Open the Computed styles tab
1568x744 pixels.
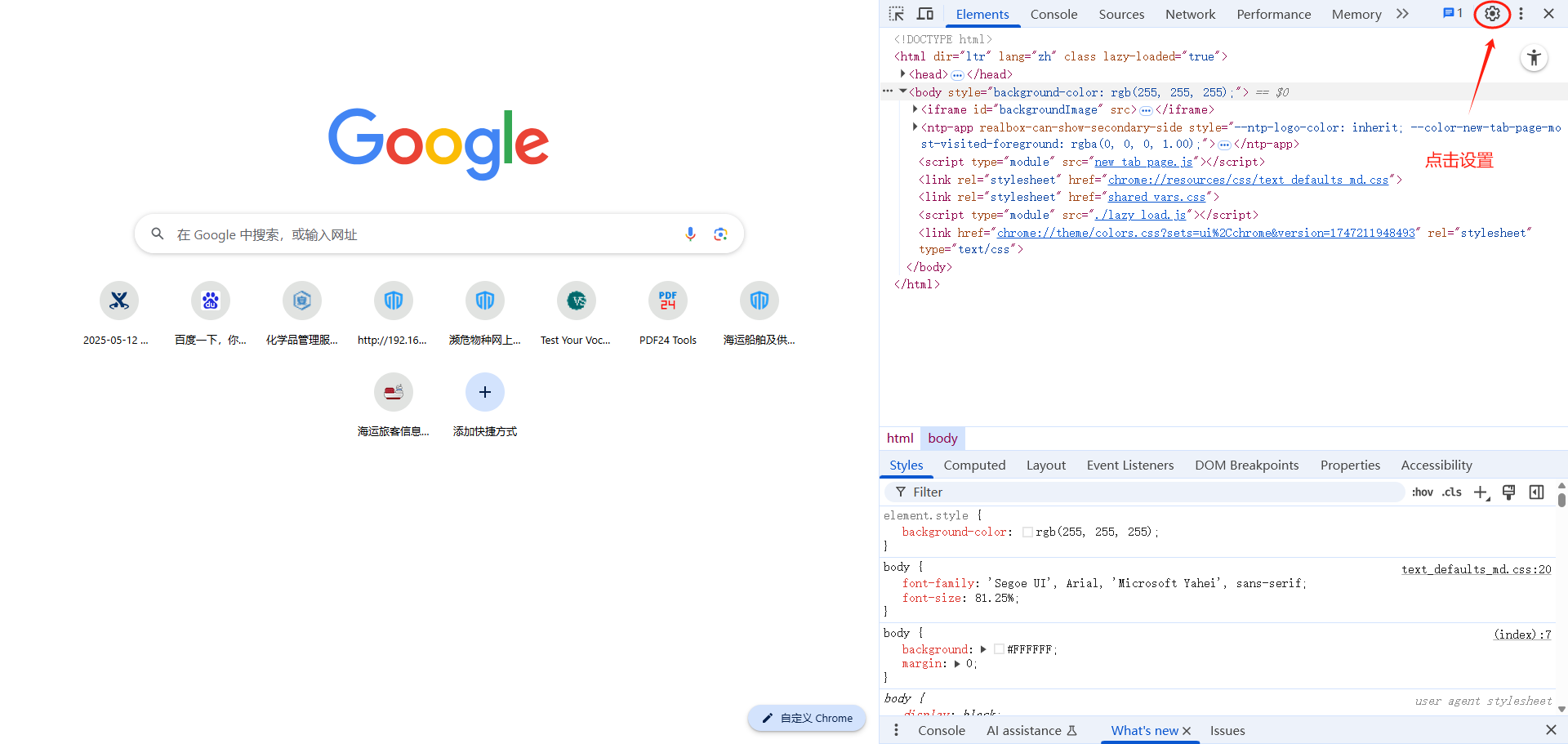(x=974, y=465)
